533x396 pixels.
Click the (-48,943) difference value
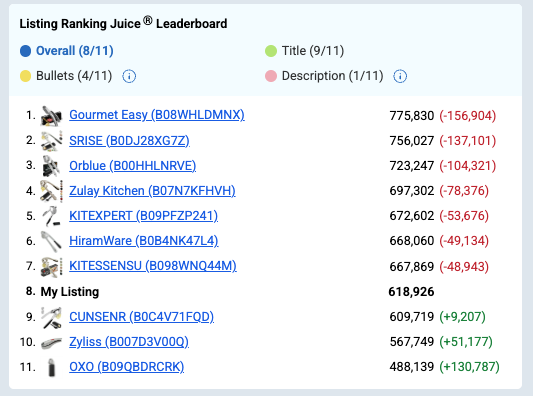(464, 266)
